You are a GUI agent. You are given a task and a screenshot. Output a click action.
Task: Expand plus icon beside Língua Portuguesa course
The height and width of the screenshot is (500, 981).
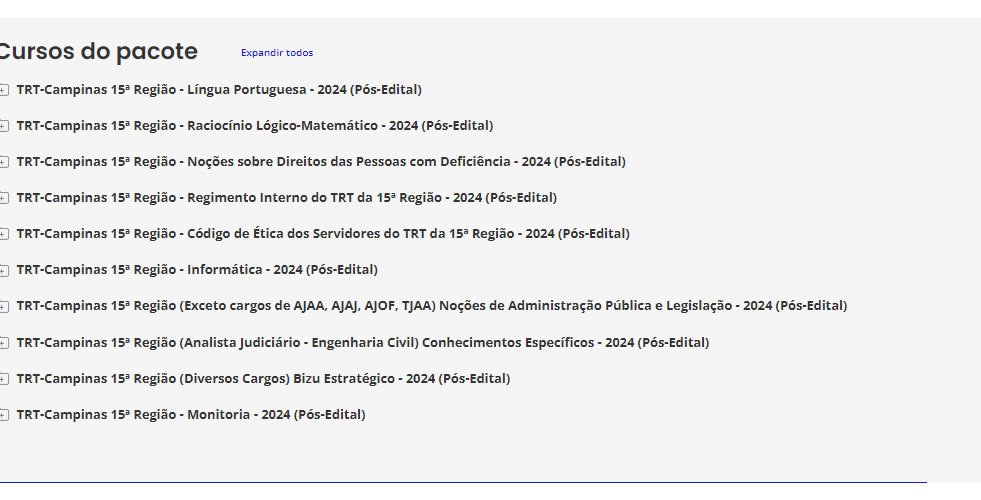point(3,90)
